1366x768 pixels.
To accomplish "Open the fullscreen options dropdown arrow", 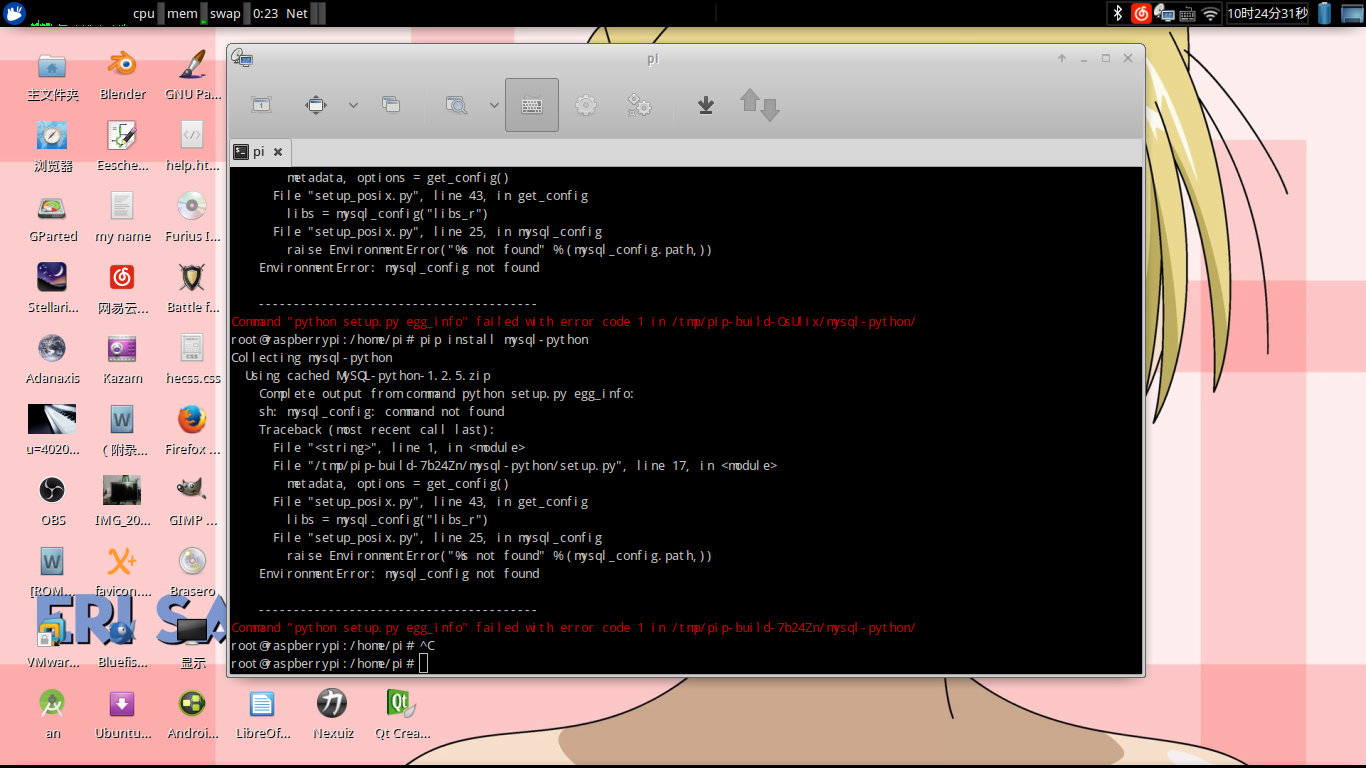I will 353,105.
